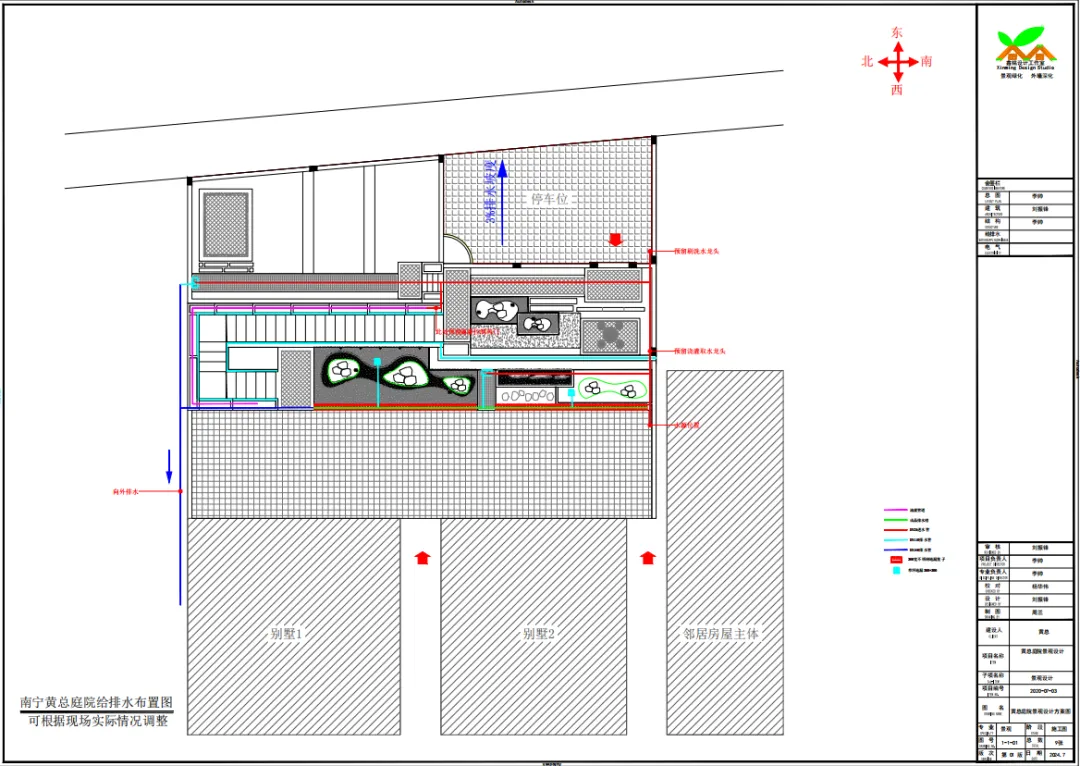
Task: Select the 预留浇灌取水龙头 annotation
Action: coord(699,351)
